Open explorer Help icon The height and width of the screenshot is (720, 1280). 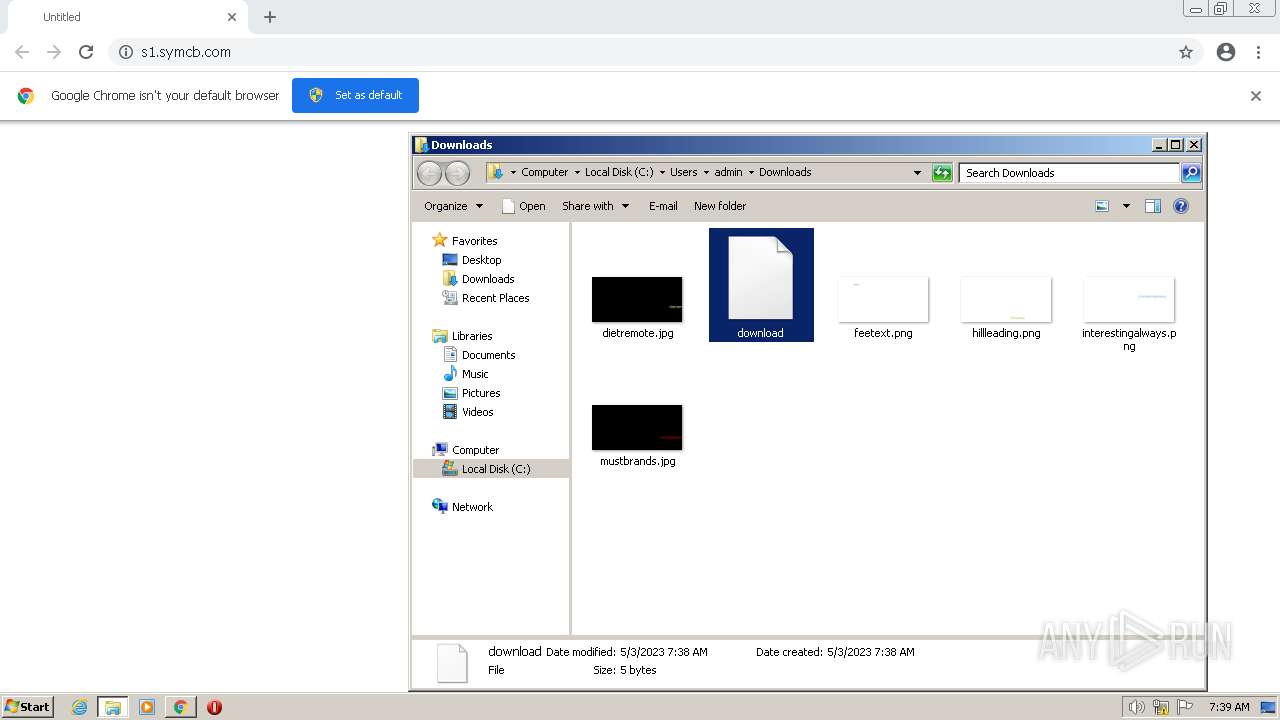[1181, 206]
